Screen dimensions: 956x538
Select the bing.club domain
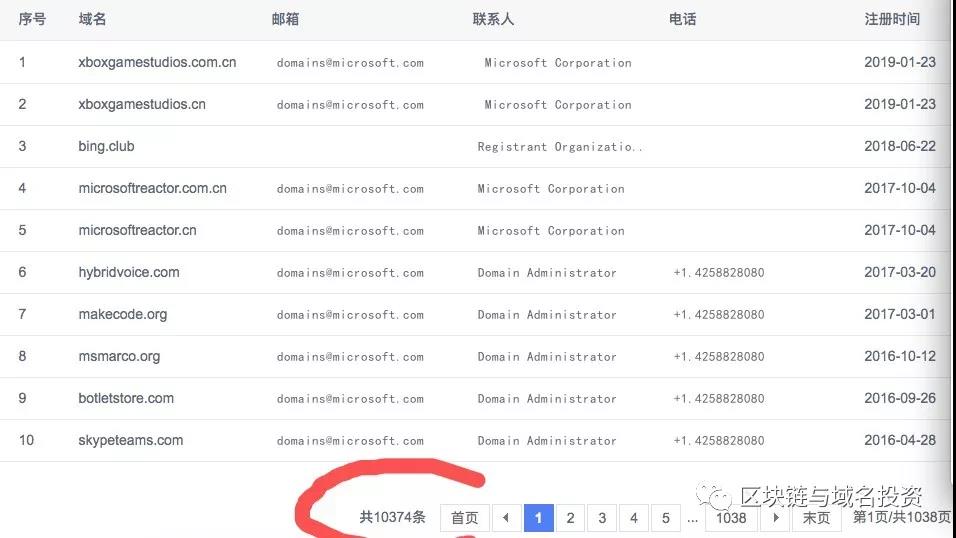pos(106,146)
